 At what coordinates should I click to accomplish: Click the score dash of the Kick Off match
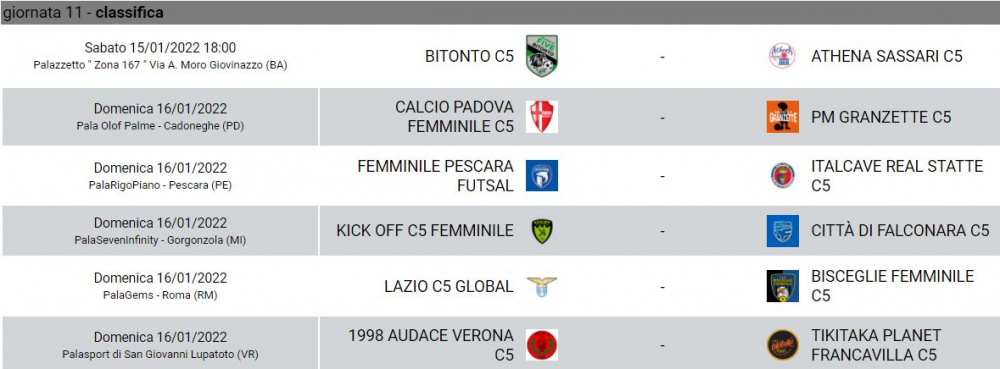(662, 231)
